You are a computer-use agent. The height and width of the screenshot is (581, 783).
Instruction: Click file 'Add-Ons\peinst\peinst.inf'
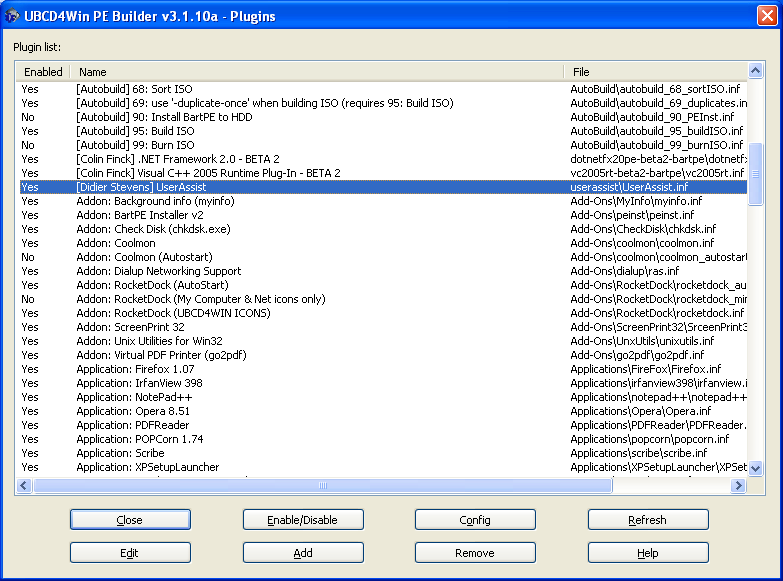632,215
